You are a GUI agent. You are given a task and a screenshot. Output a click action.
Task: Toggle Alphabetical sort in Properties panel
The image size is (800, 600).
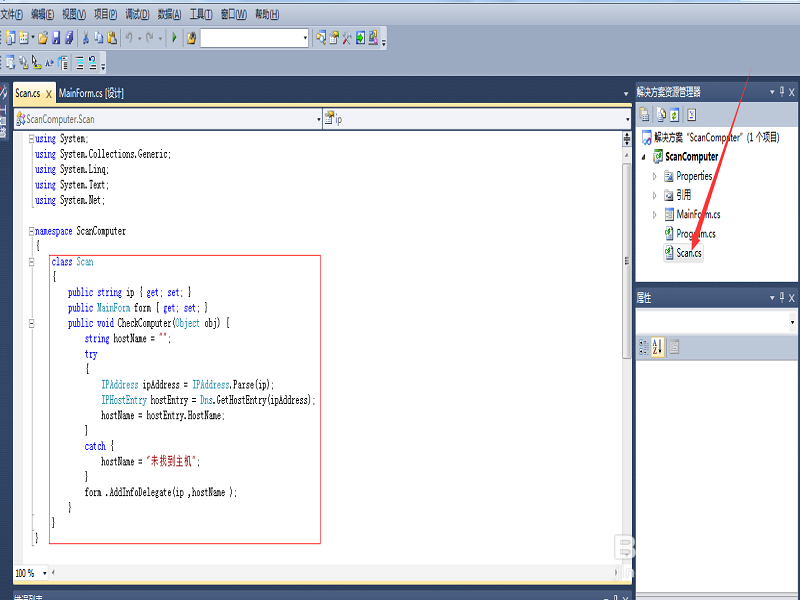point(657,347)
